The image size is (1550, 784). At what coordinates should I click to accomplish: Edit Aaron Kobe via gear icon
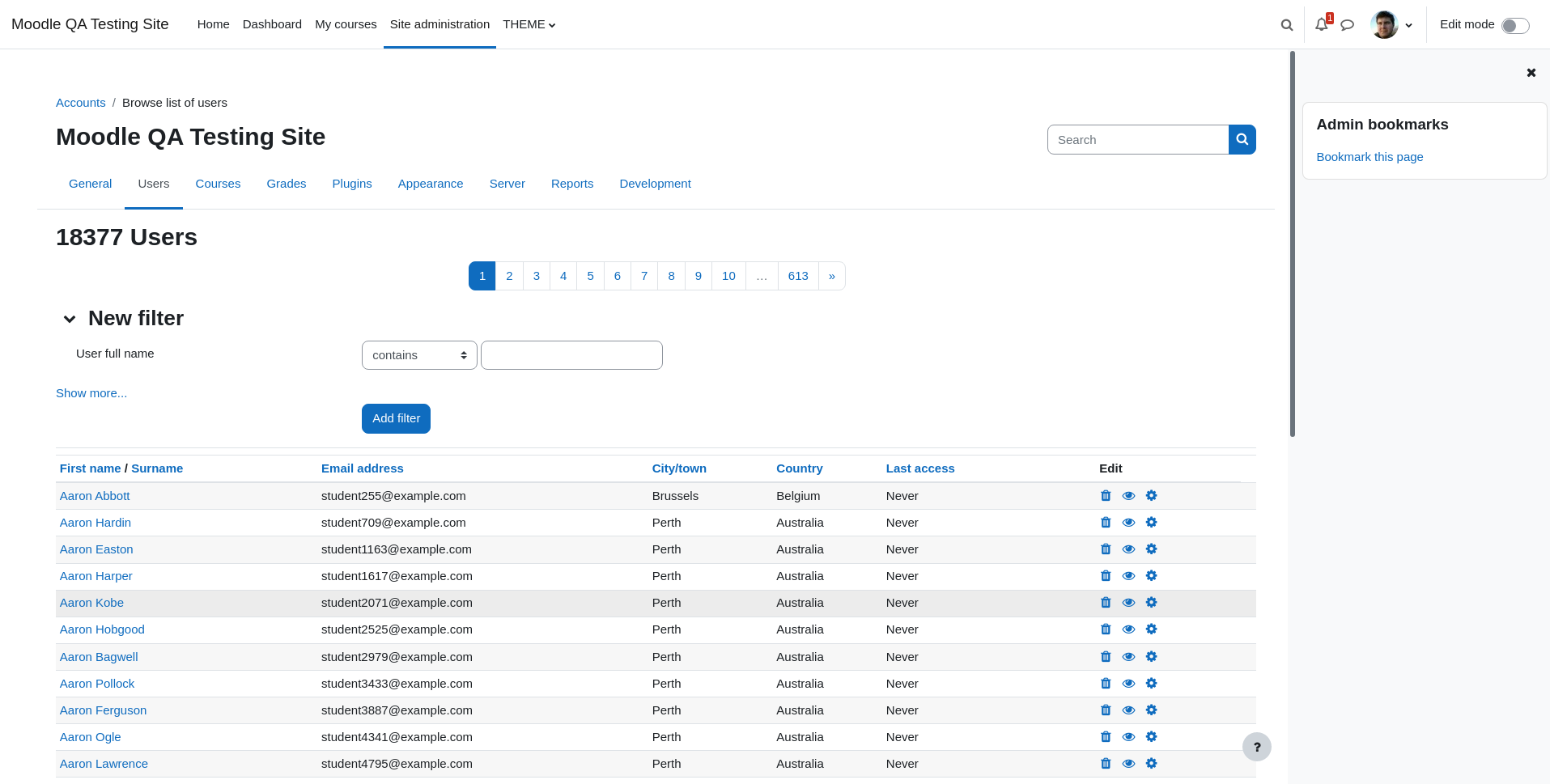(x=1152, y=603)
